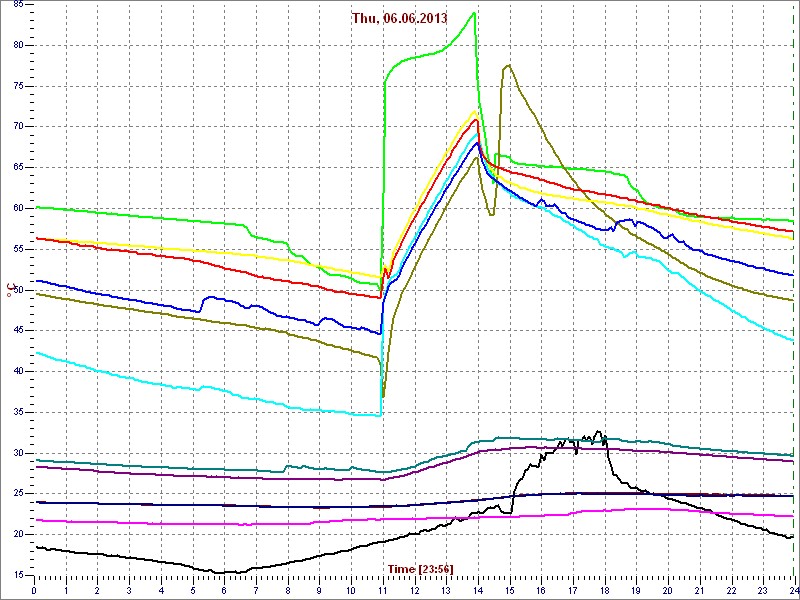Click hour 0 on the time axis
Screen dimensions: 800x600
coord(34,589)
